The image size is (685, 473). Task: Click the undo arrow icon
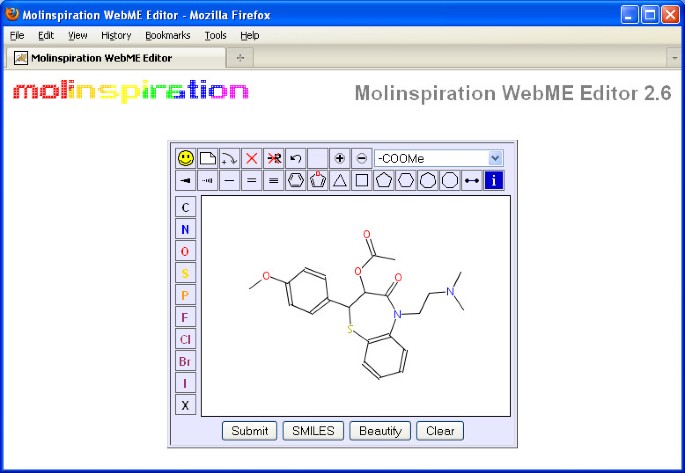296,158
